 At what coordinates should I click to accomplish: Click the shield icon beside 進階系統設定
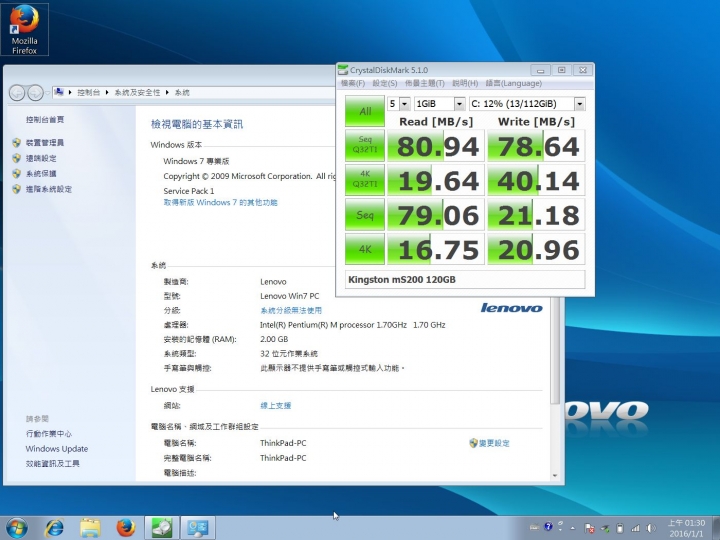point(17,189)
